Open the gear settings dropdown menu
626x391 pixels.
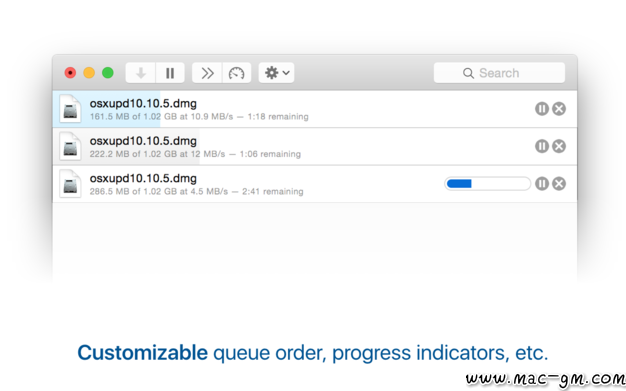[276, 73]
